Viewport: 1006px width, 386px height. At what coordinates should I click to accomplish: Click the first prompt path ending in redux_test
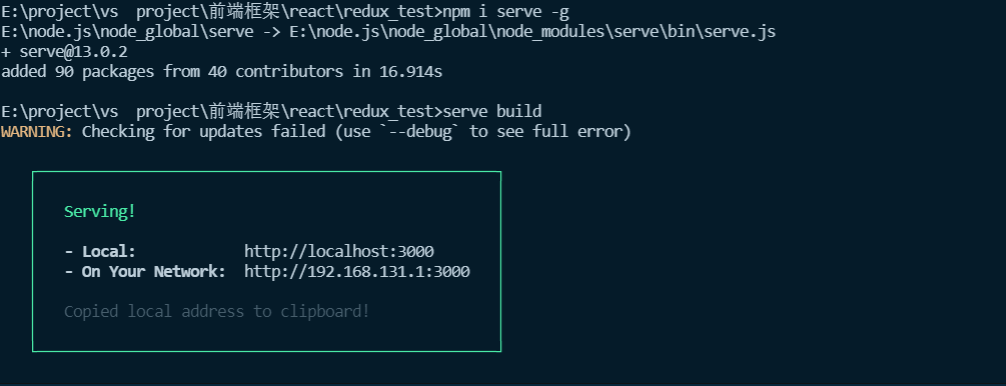pyautogui.click(x=221, y=12)
